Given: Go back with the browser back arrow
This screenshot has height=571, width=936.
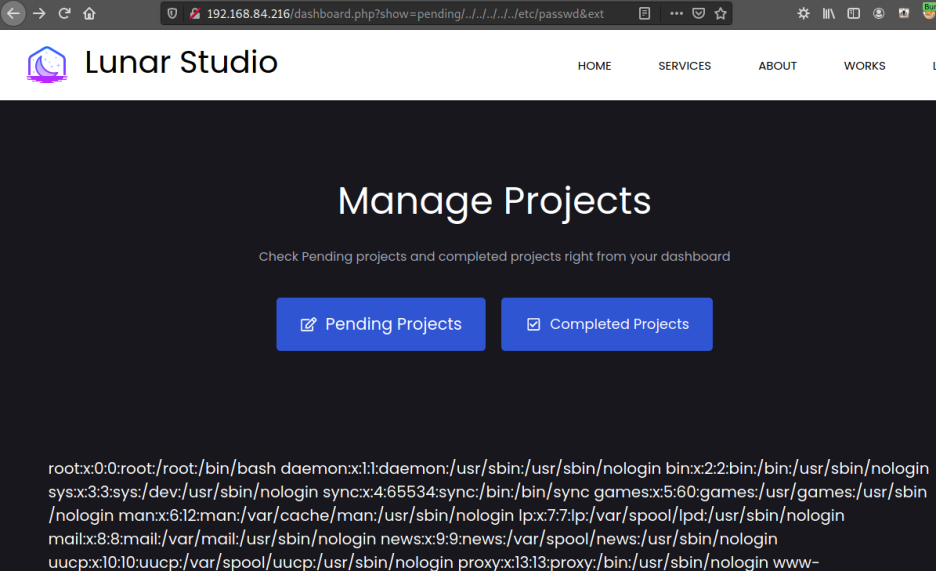Looking at the screenshot, I should 13,13.
